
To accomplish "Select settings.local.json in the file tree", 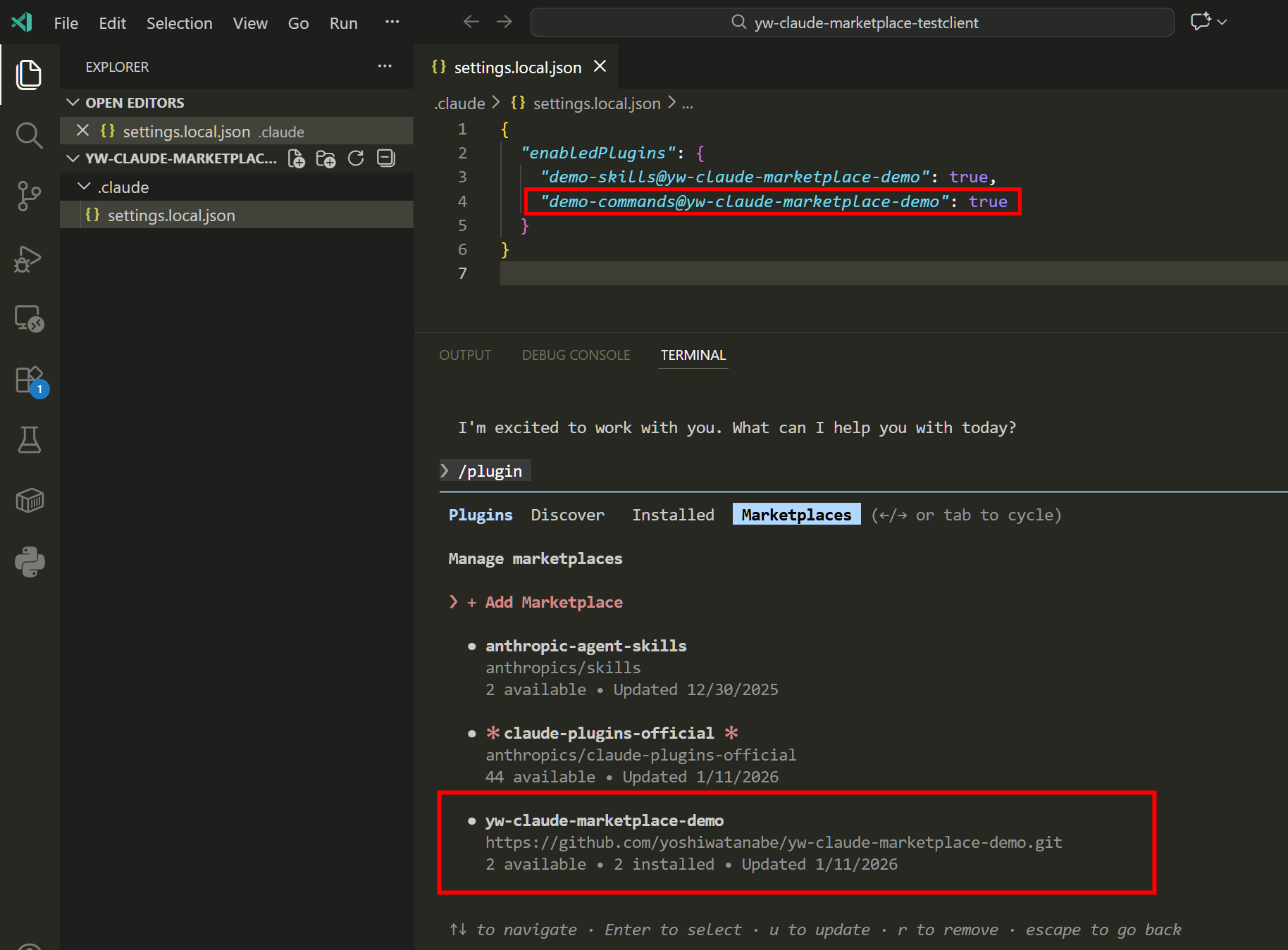I will pos(237,215).
